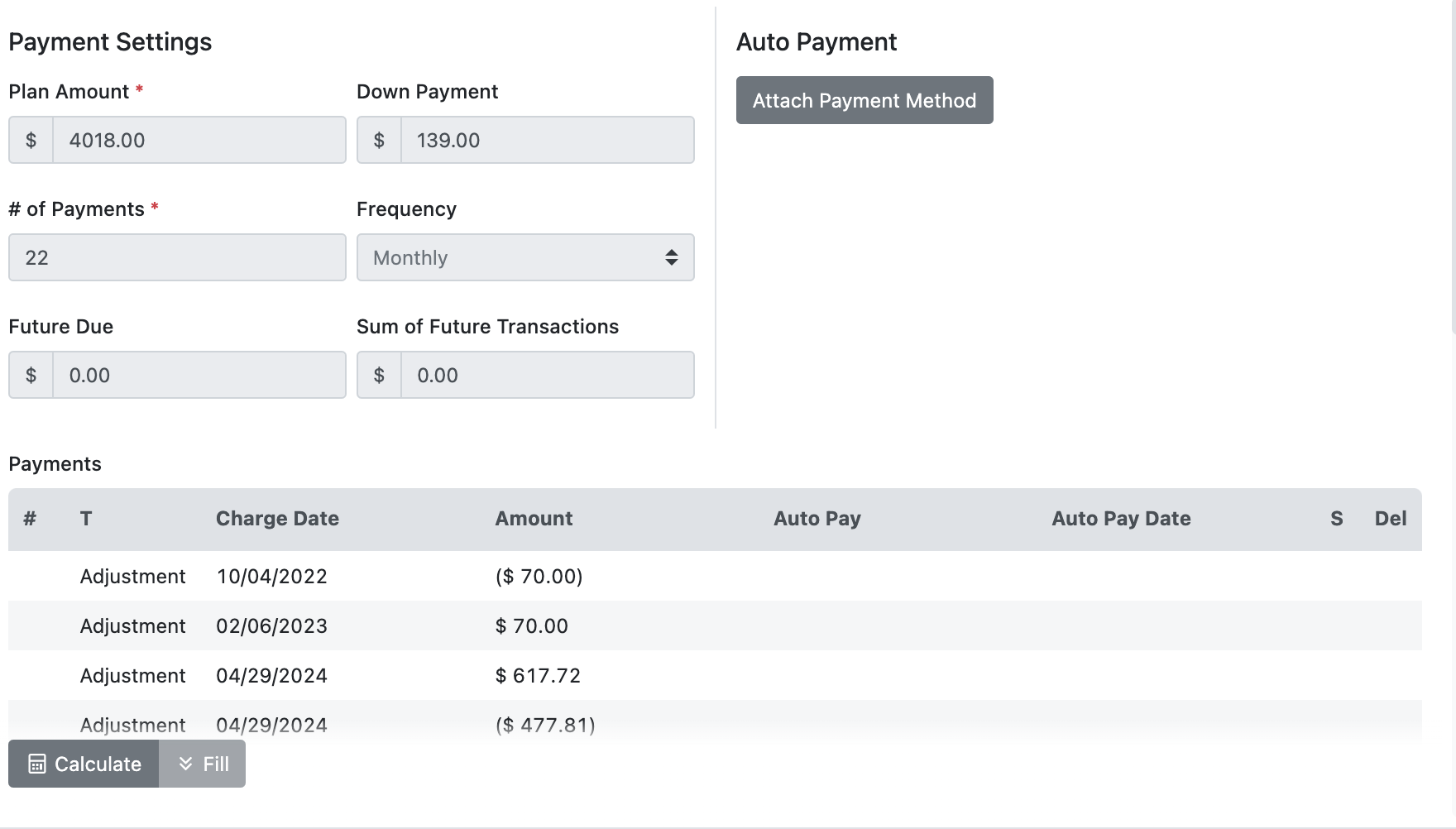
Task: Click the T column header
Action: pyautogui.click(x=86, y=519)
